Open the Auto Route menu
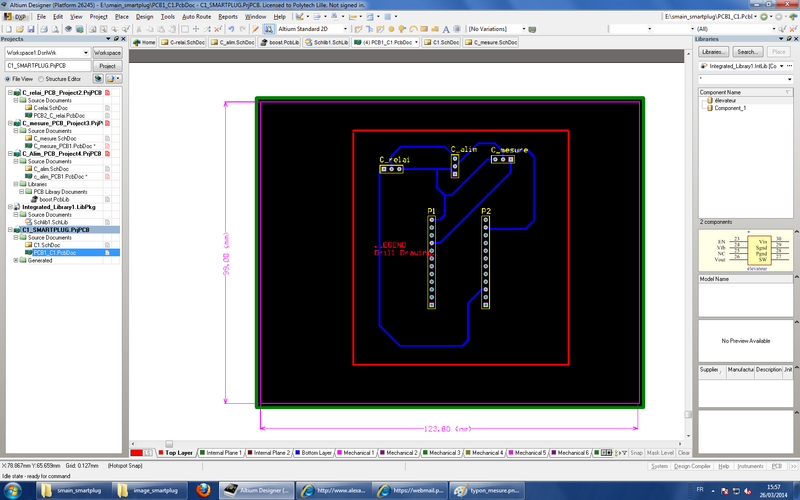Screen dimensions: 800x500 [x=196, y=17]
